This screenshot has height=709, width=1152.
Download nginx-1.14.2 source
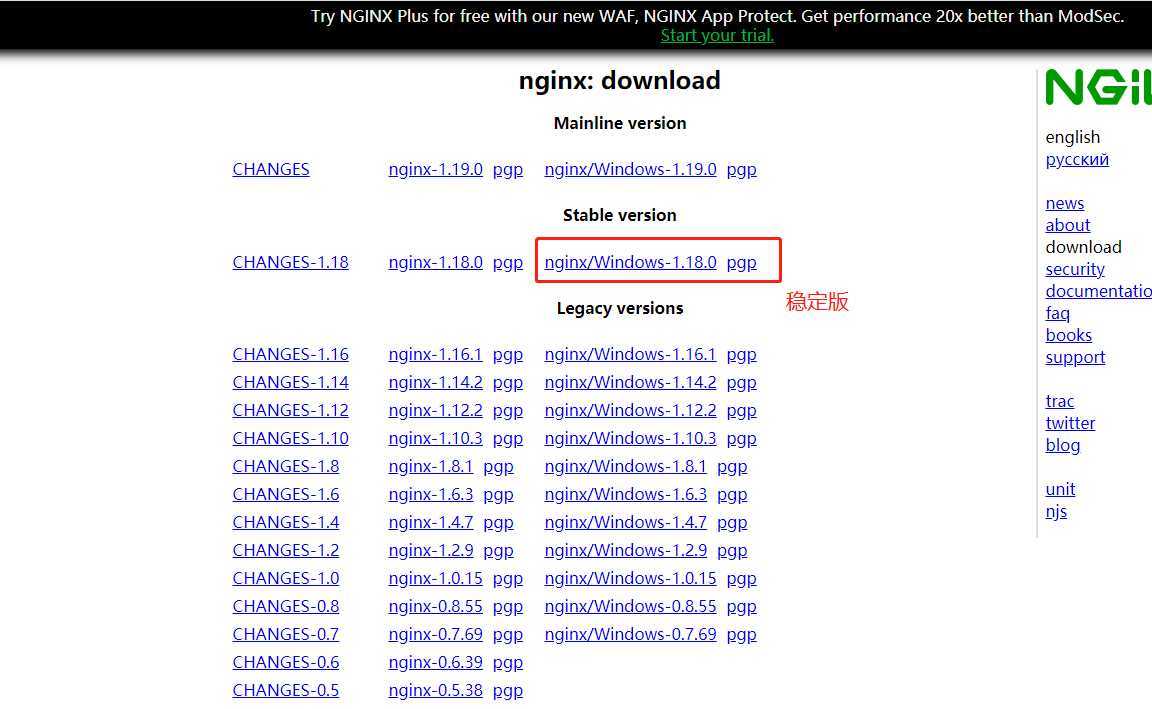pos(436,382)
